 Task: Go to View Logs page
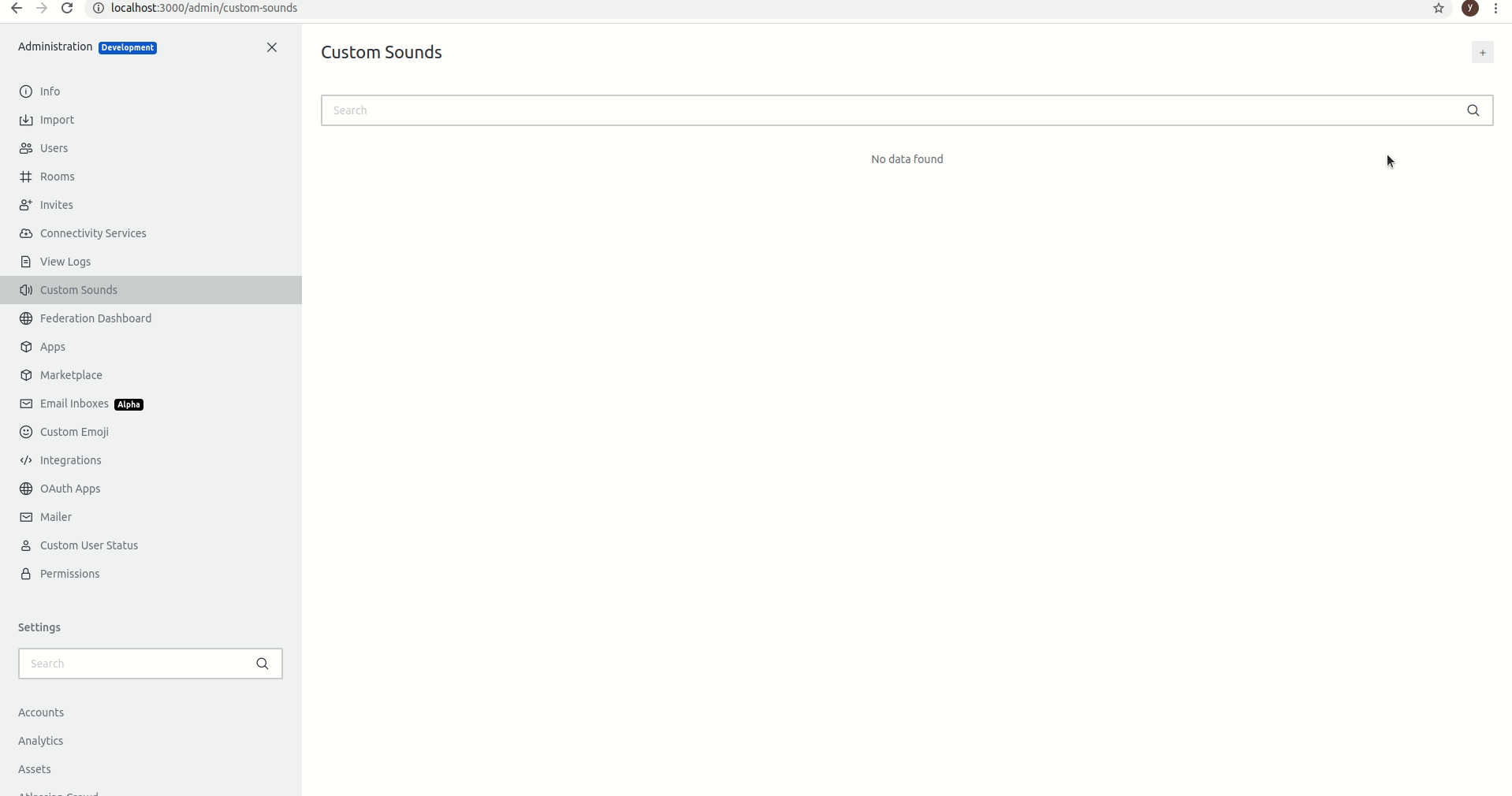(151, 262)
